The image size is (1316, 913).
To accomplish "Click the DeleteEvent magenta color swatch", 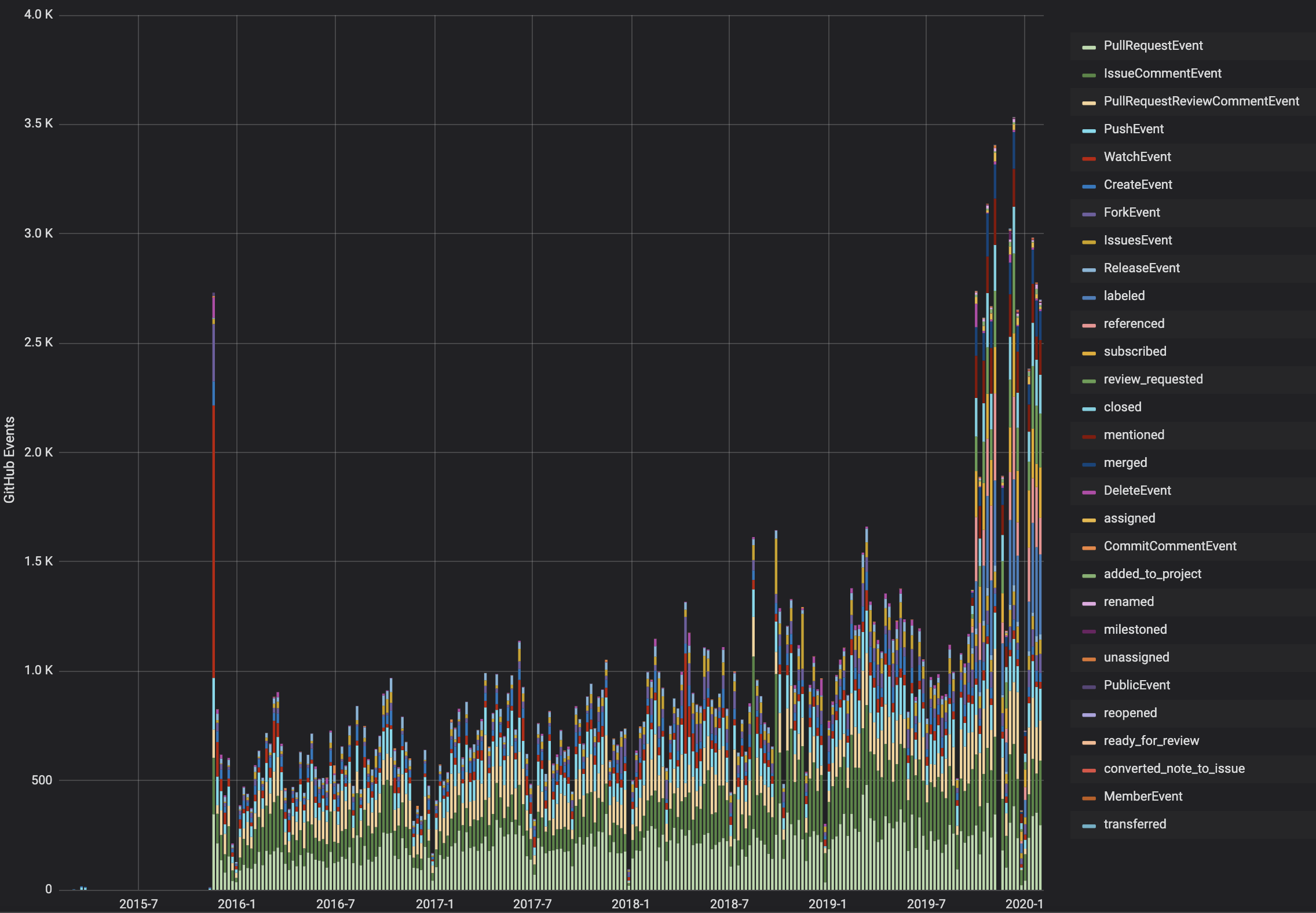I will pyautogui.click(x=1089, y=492).
